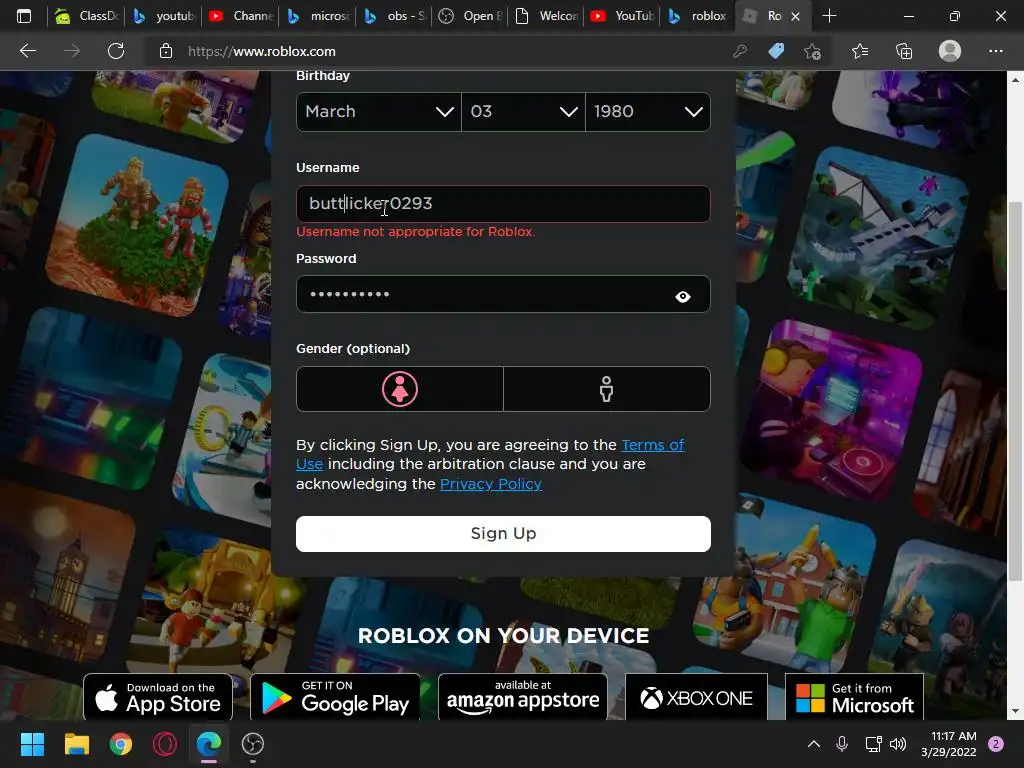The image size is (1024, 768).
Task: Switch to the YouTube tab
Action: [x=623, y=16]
